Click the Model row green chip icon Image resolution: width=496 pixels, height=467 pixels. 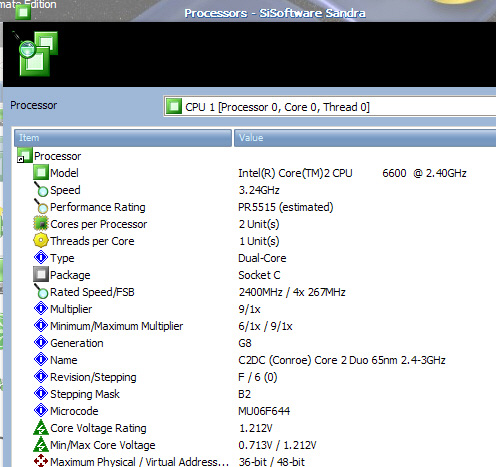tap(41, 173)
